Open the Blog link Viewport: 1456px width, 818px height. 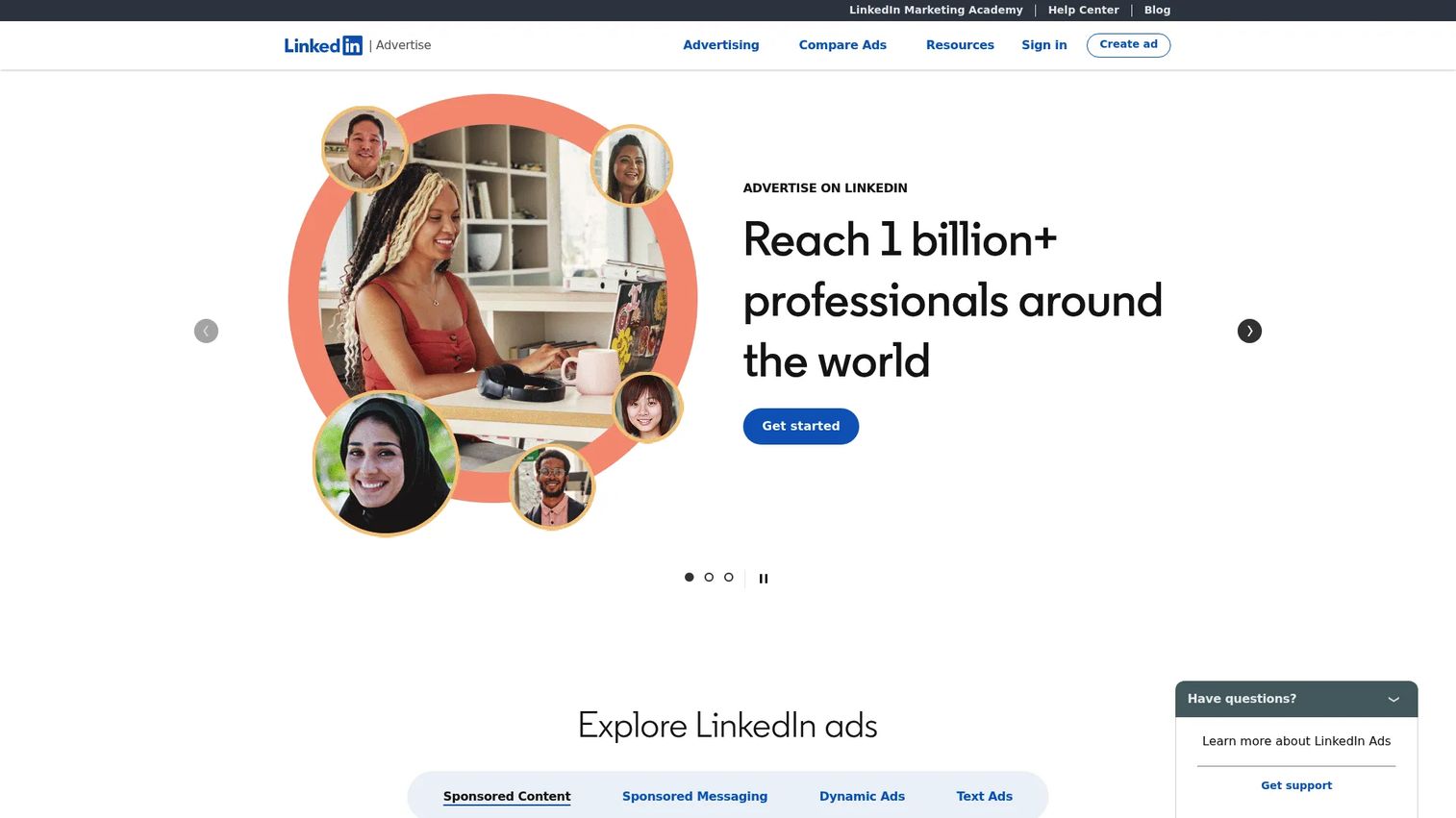click(1157, 10)
